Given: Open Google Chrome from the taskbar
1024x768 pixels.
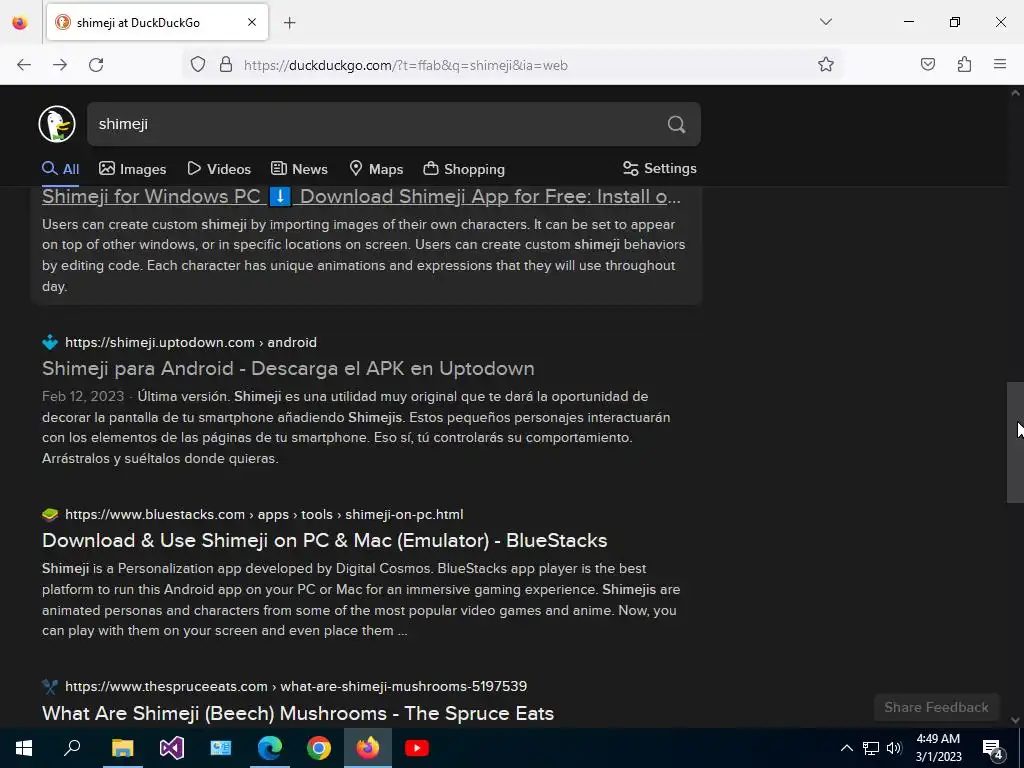Looking at the screenshot, I should [319, 748].
